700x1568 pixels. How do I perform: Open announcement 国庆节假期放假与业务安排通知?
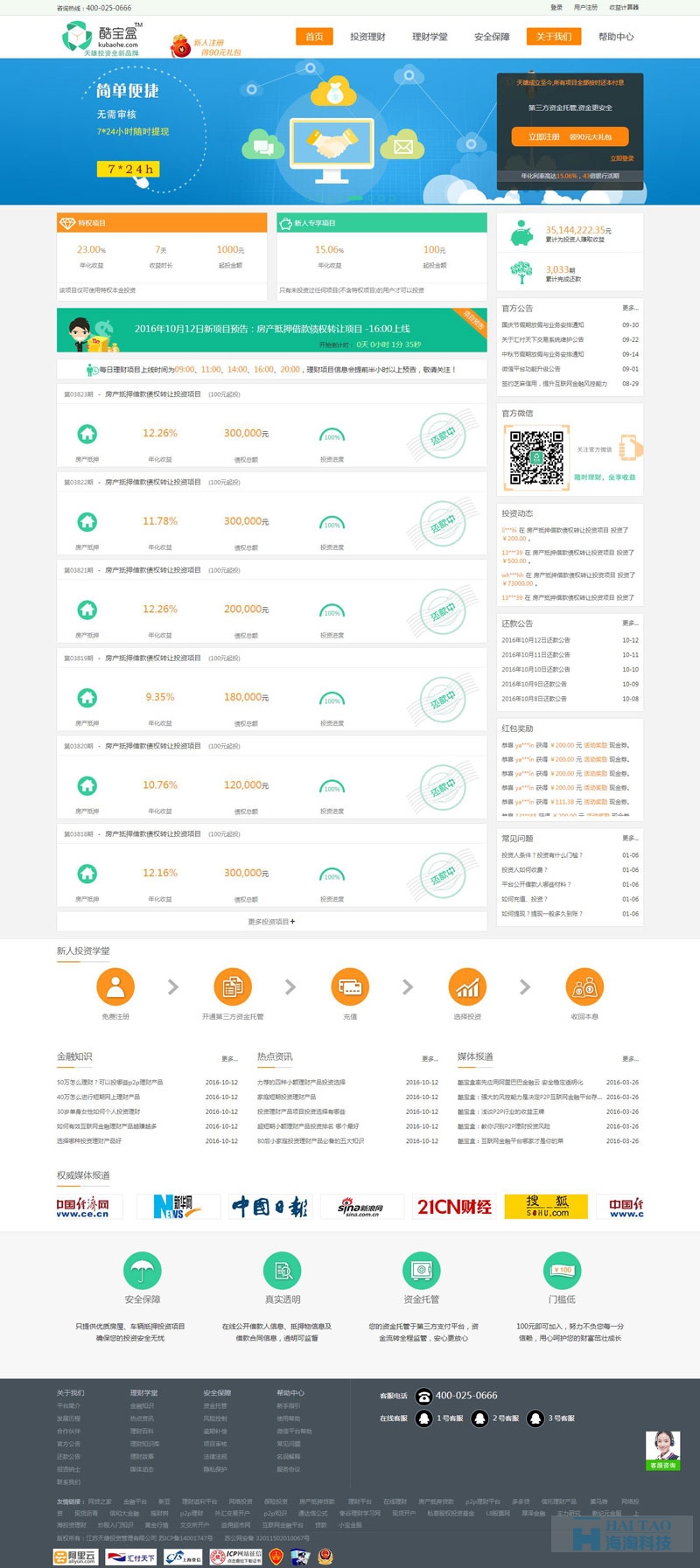click(x=542, y=324)
